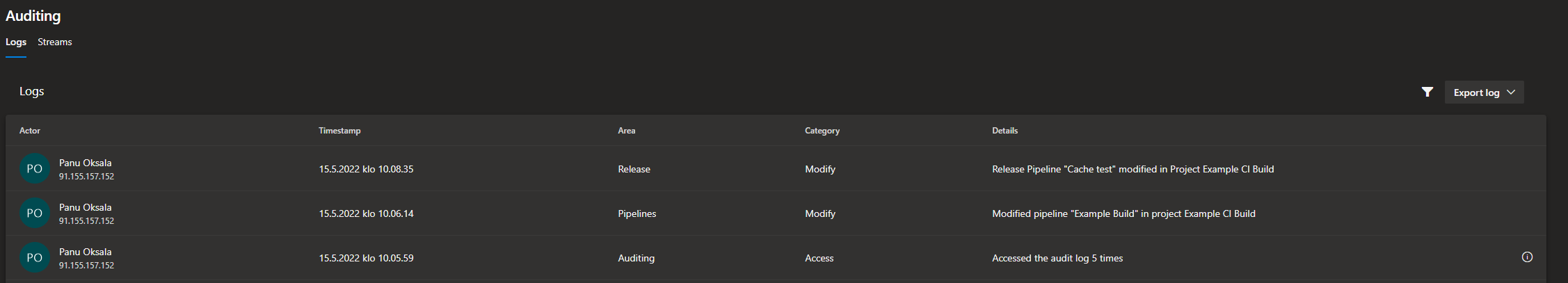Viewport: 1568px width, 283px height.
Task: Select the Logs tab
Action: [16, 42]
